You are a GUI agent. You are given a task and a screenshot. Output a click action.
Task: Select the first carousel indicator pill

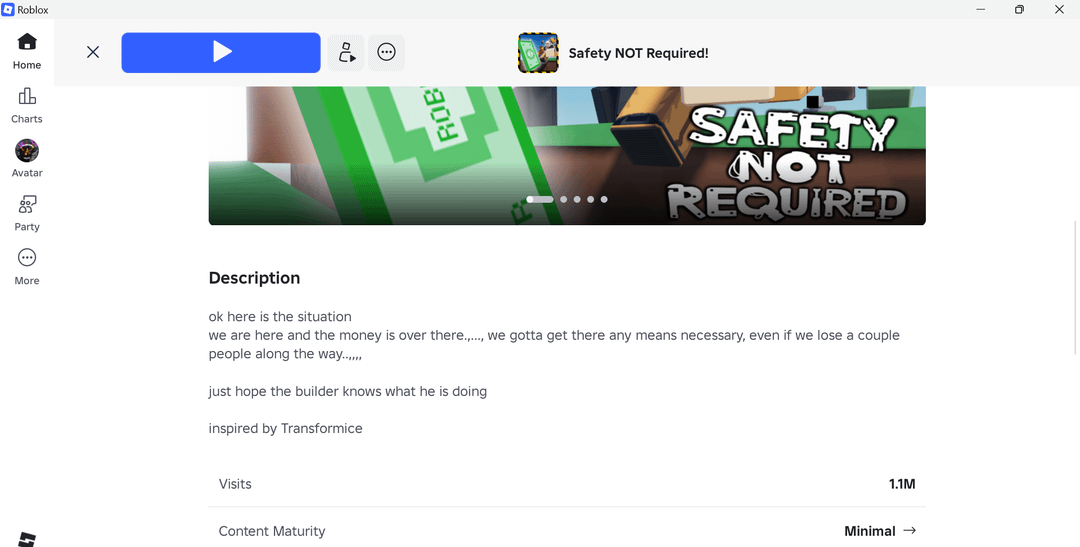pos(540,199)
